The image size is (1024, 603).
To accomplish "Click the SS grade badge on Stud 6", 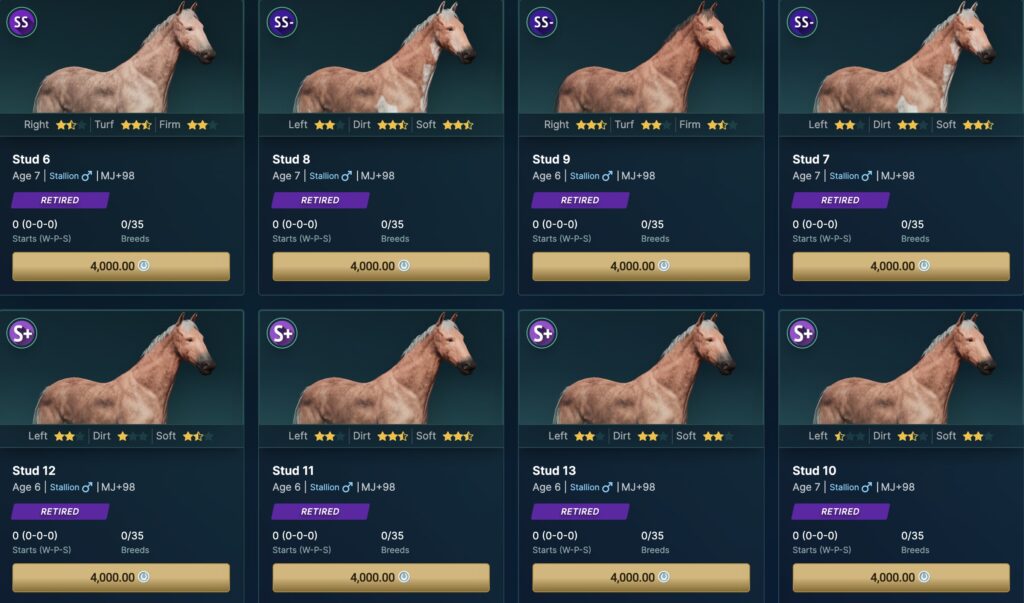I will [x=22, y=22].
